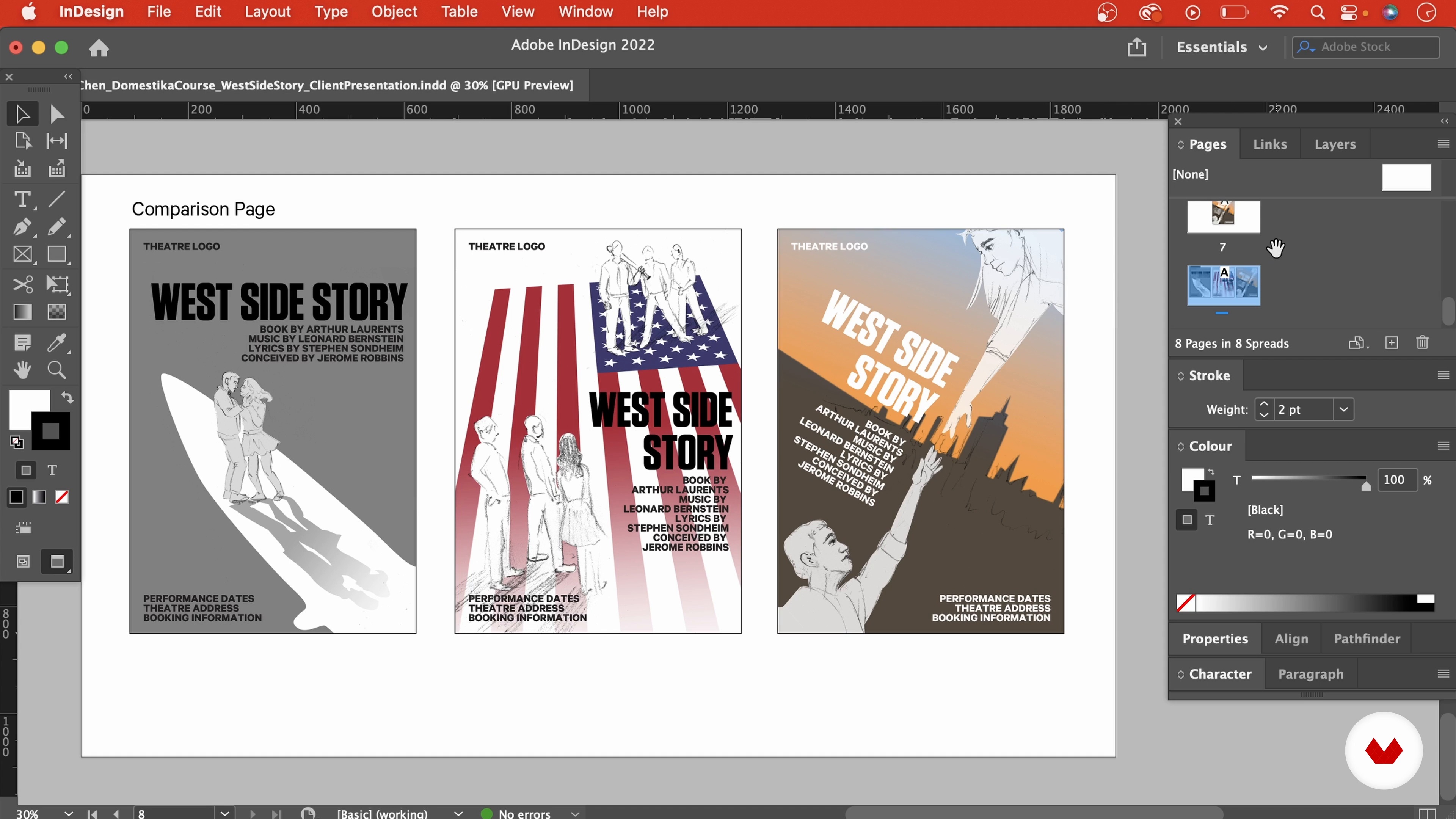Select the Zoom tool
The image size is (1456, 819).
coord(56,370)
